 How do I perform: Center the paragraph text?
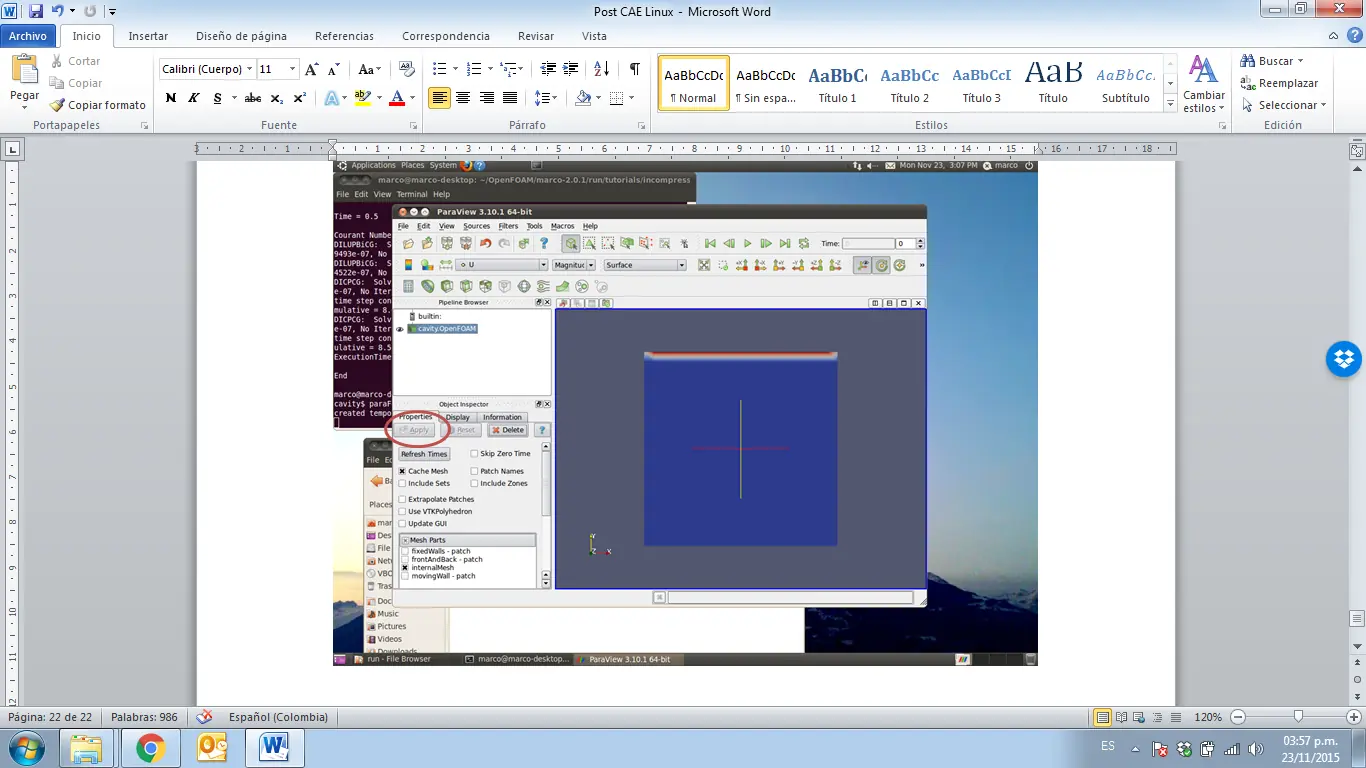(463, 98)
